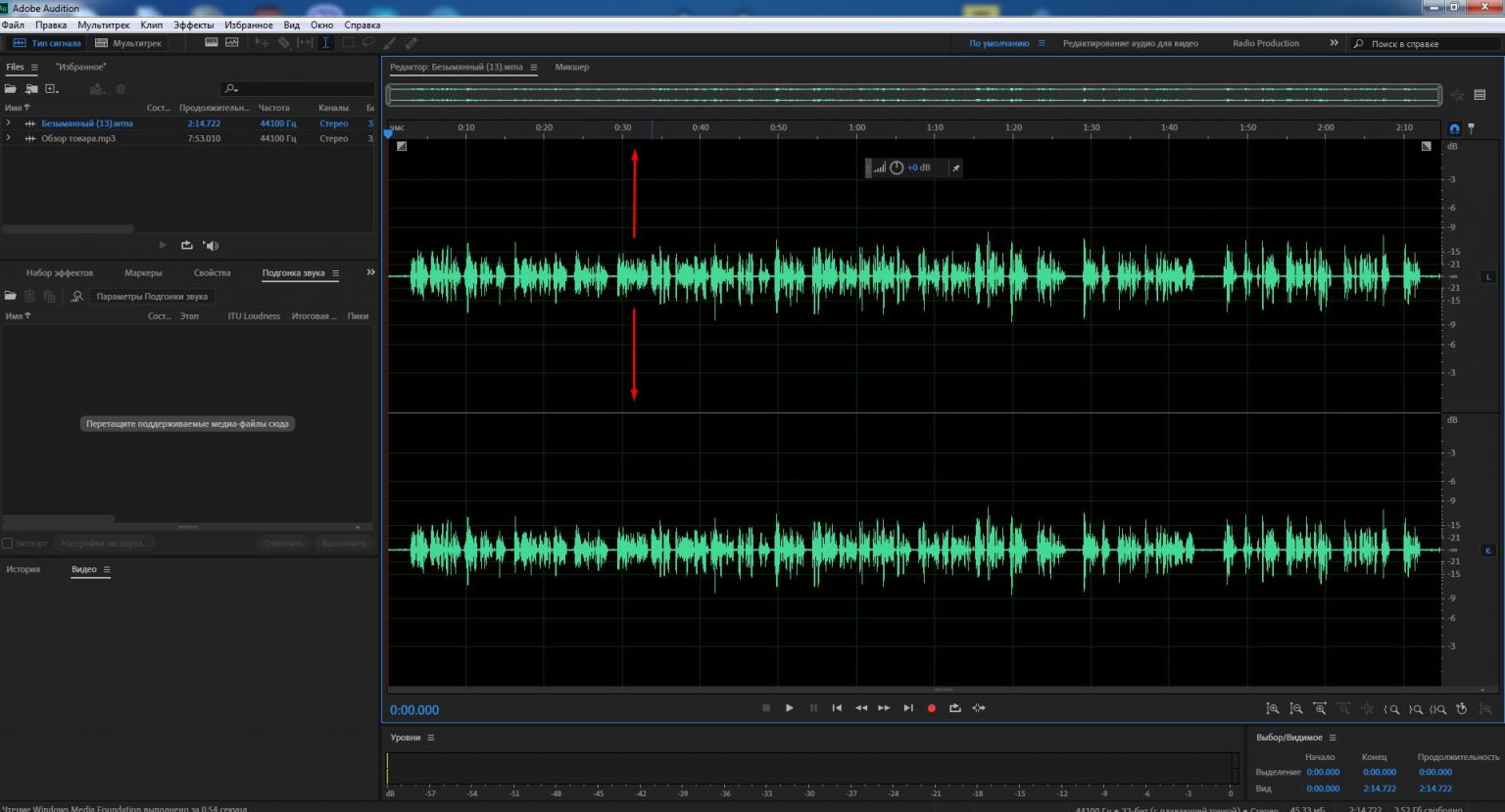The image size is (1505, 812).
Task: Expand the Обзор товара.mp3 file row
Action: (9, 138)
